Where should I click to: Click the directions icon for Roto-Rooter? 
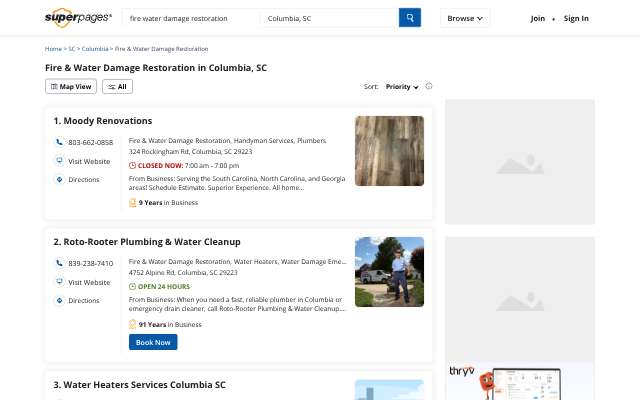(59, 300)
